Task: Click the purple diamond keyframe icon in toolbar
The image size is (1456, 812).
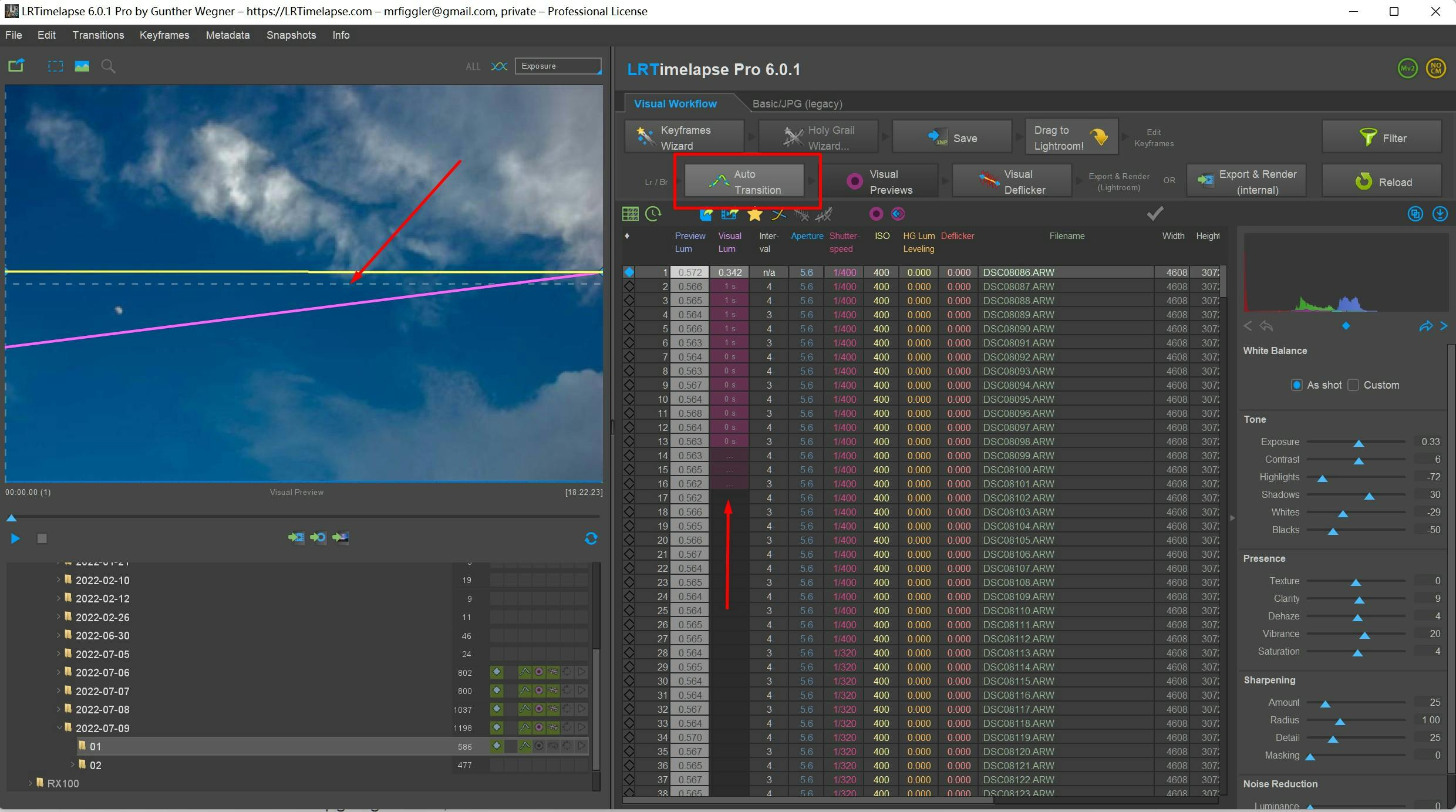Action: [x=898, y=214]
